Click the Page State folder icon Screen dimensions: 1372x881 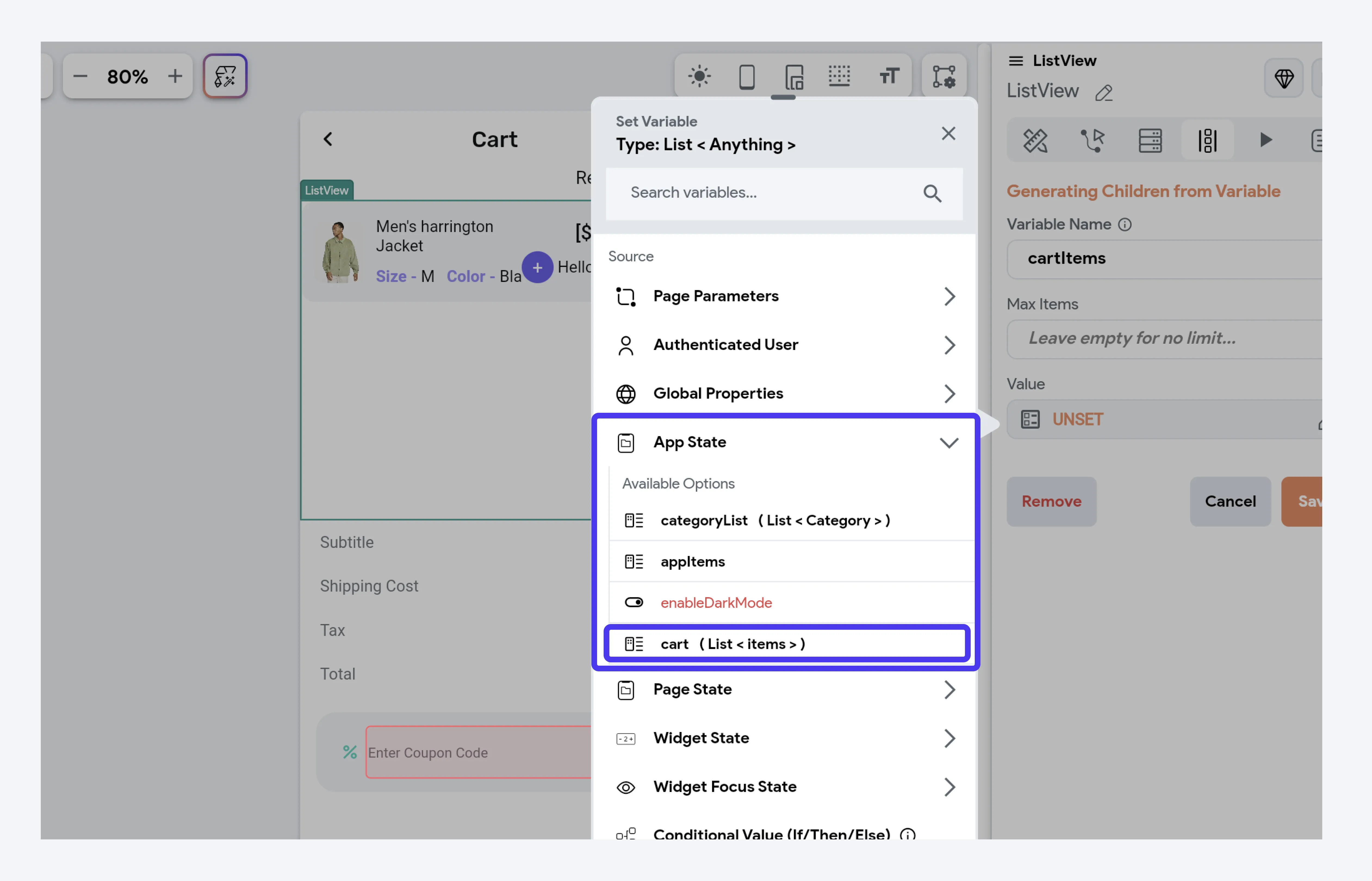(x=626, y=690)
